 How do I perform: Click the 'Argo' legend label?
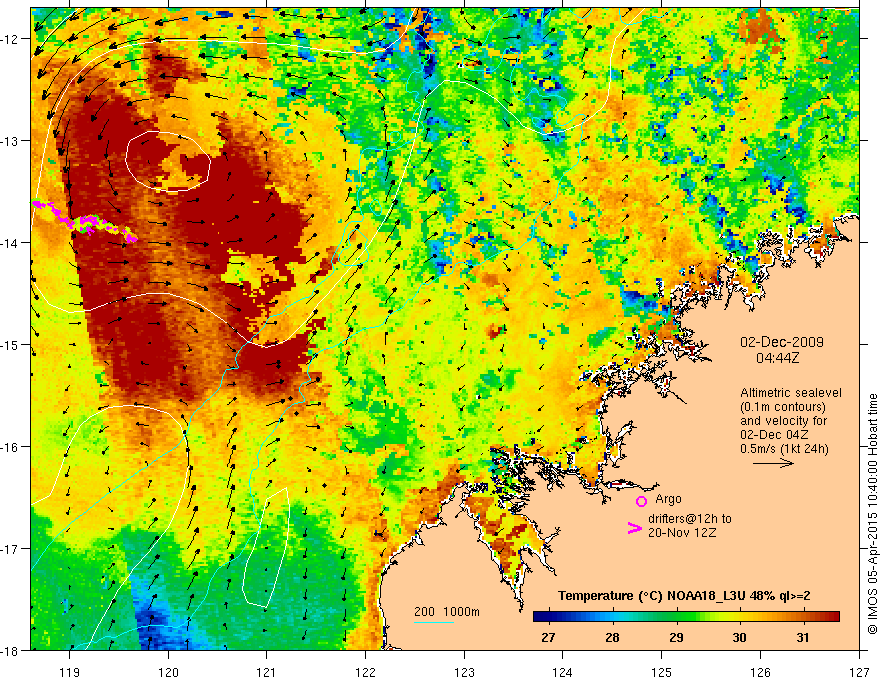pyautogui.click(x=668, y=499)
